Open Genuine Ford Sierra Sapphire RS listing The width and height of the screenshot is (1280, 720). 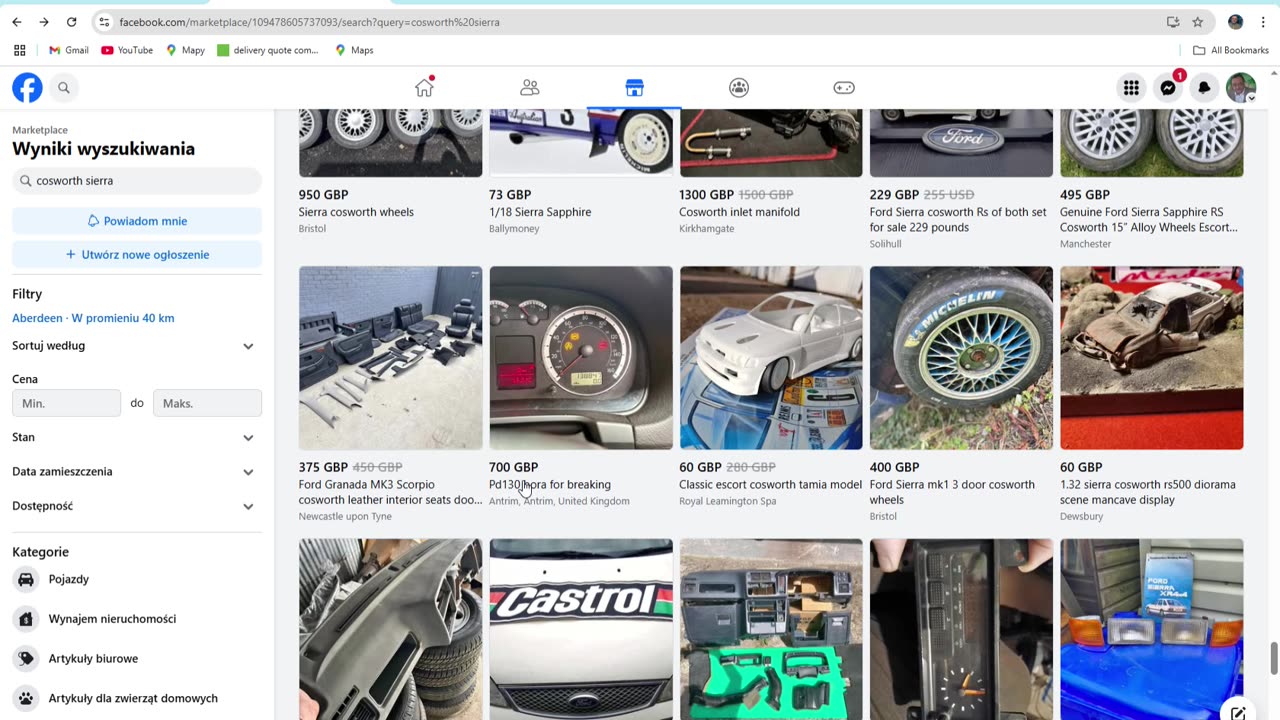click(x=1149, y=220)
